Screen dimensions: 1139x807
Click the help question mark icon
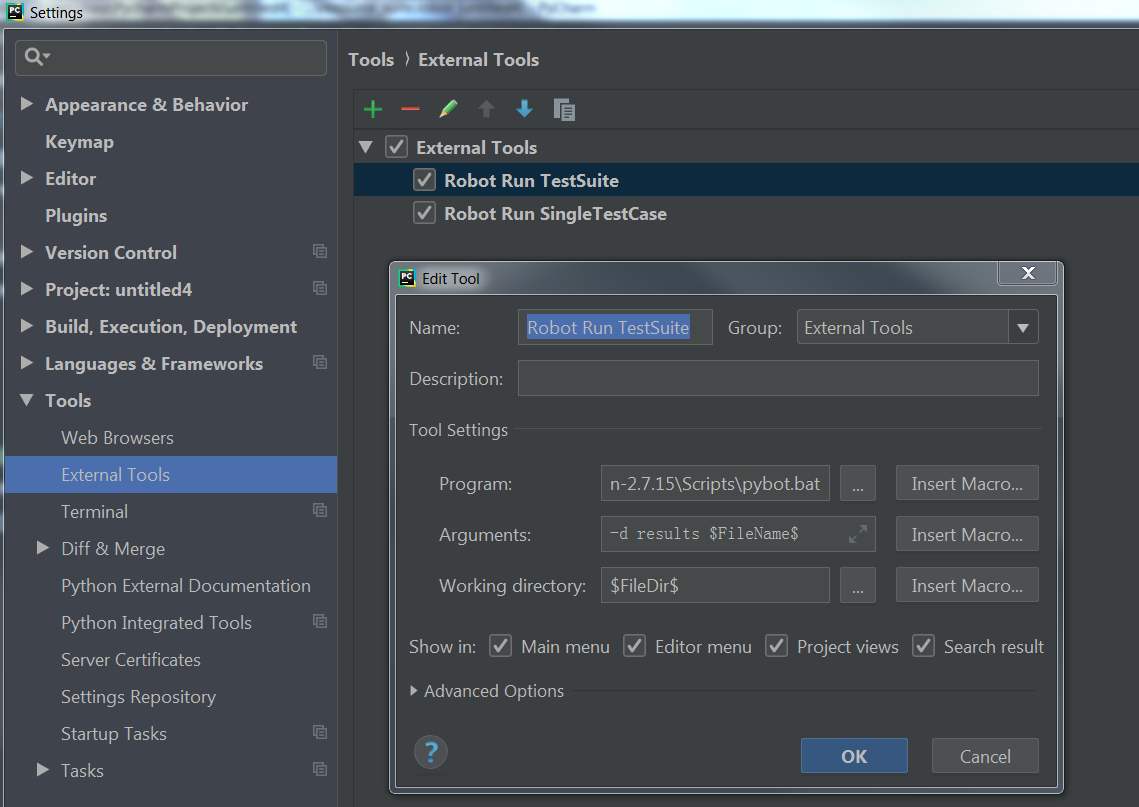pyautogui.click(x=431, y=752)
